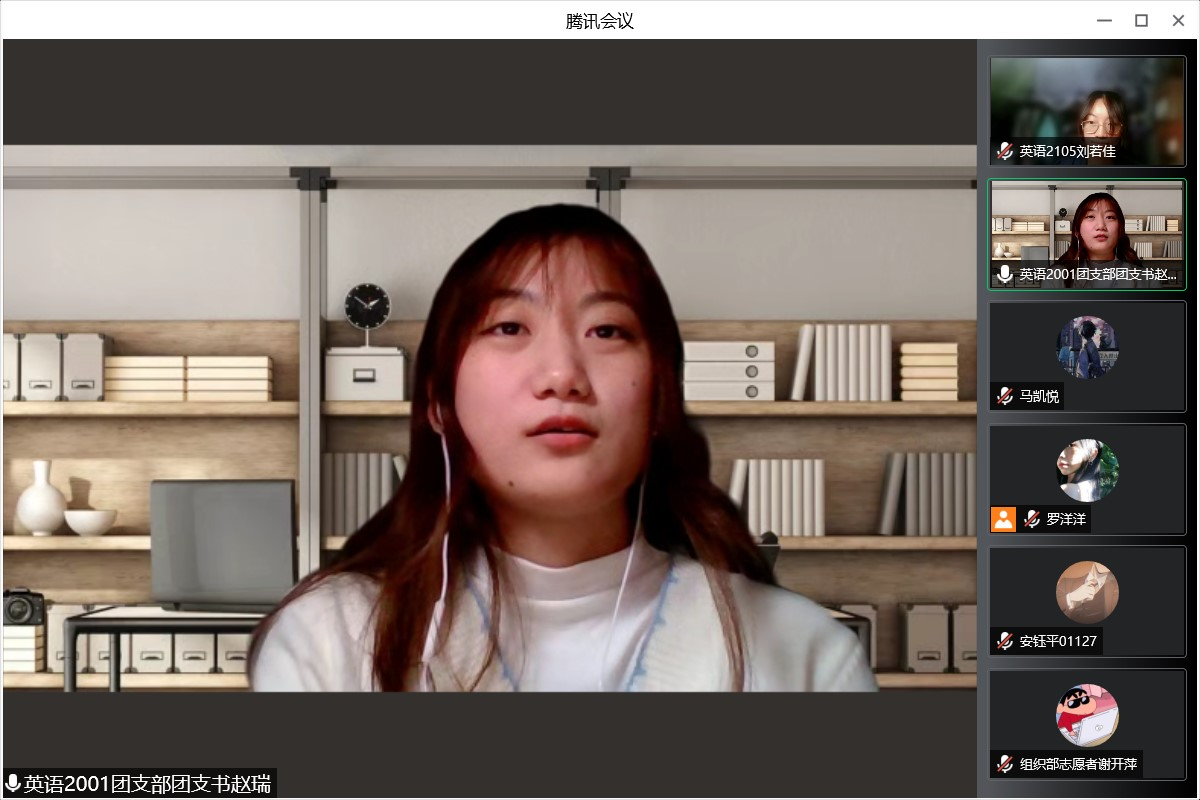1200x800 pixels.
Task: Click the 英语2001团支部团支书赵瑞 label at bottom-left
Action: tap(147, 783)
